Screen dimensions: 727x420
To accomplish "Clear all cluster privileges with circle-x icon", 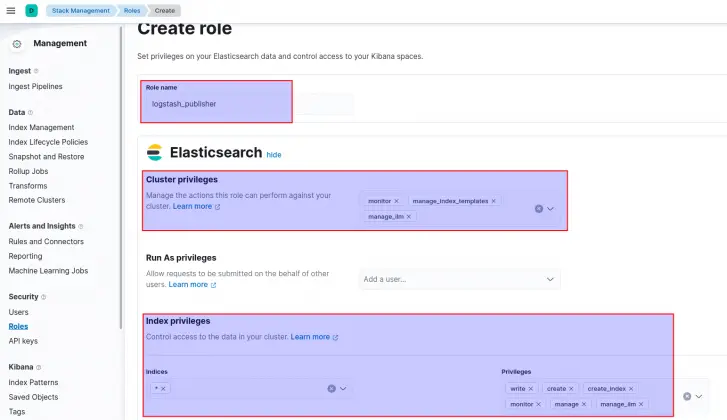I will pos(539,209).
